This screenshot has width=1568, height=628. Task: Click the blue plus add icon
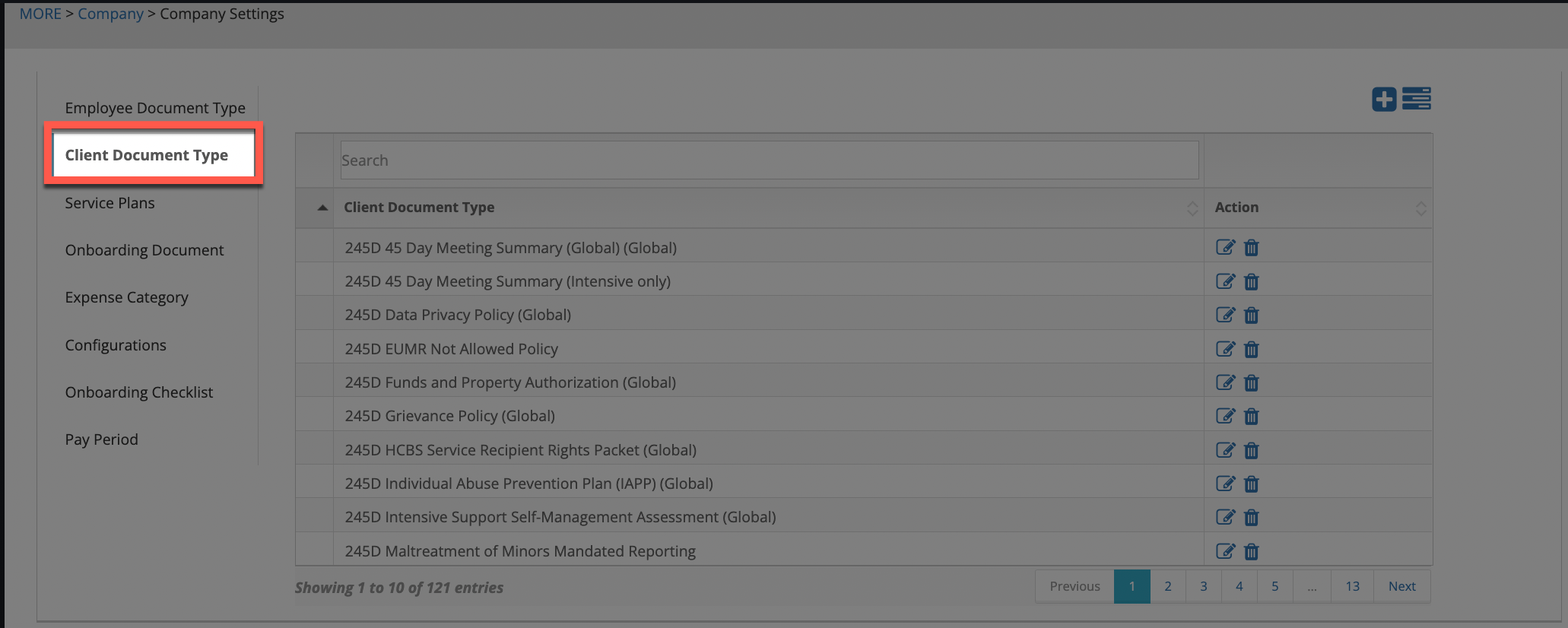coord(1383,100)
